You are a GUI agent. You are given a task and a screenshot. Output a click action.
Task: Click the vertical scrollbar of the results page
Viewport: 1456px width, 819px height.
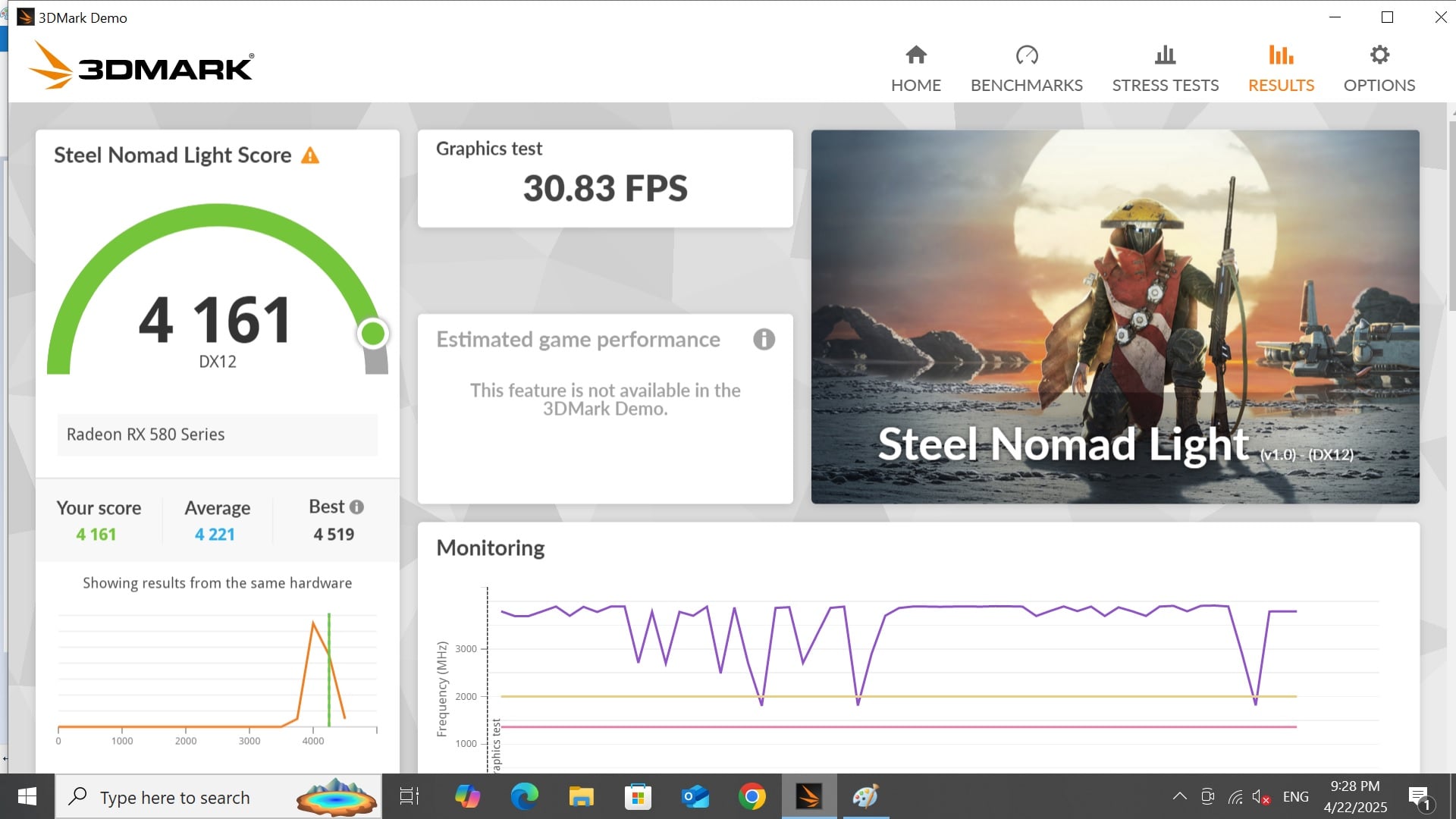(1451, 216)
